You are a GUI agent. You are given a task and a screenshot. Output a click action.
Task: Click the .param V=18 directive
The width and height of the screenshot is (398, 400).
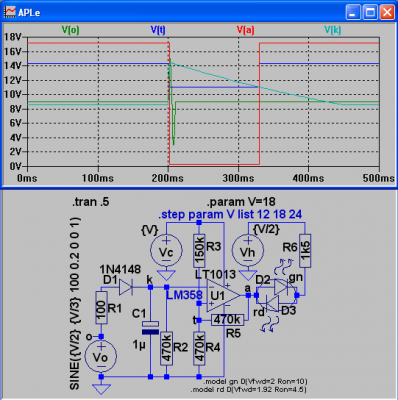tap(241, 202)
